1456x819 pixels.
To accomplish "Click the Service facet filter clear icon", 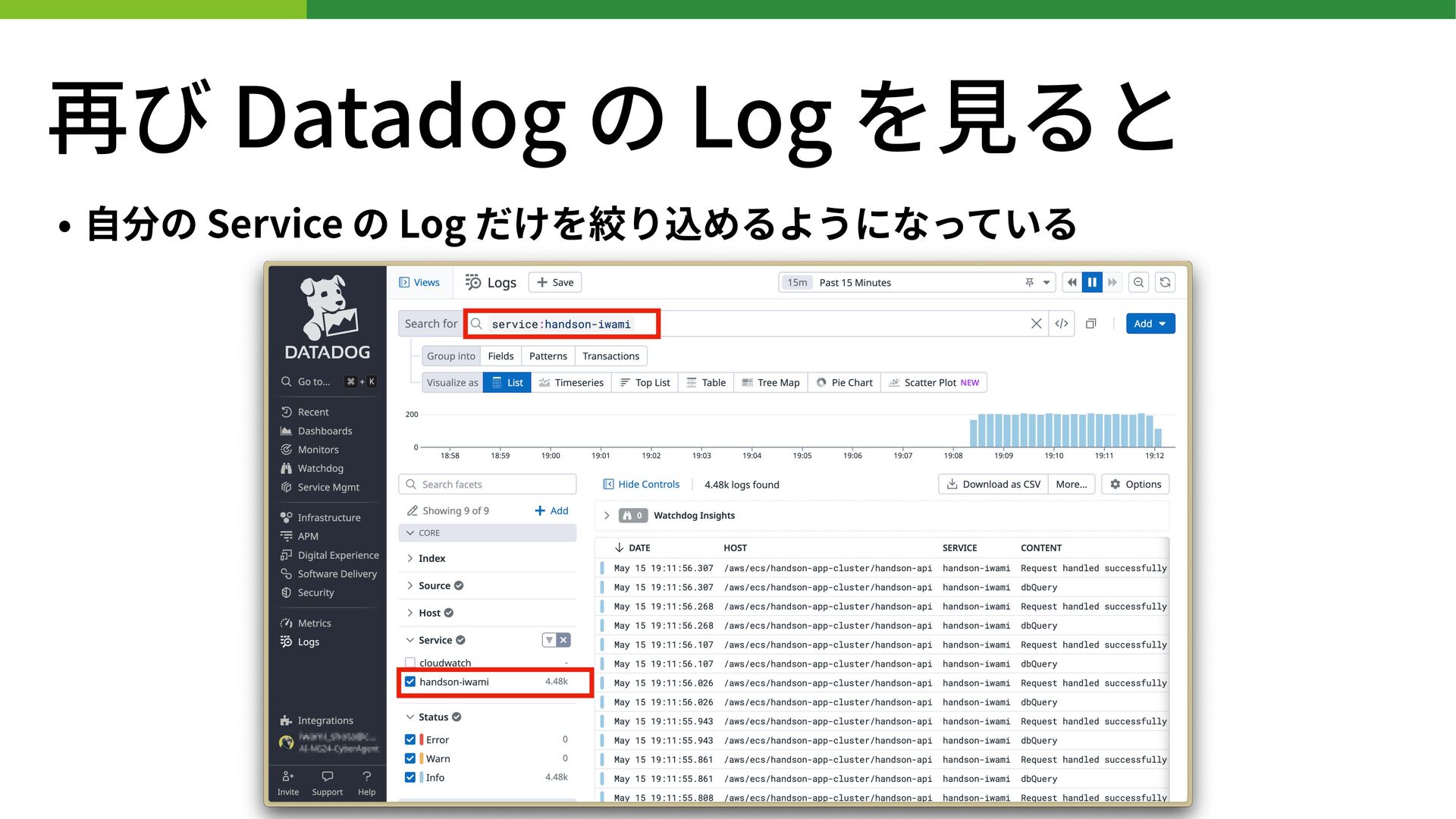I will [x=563, y=640].
